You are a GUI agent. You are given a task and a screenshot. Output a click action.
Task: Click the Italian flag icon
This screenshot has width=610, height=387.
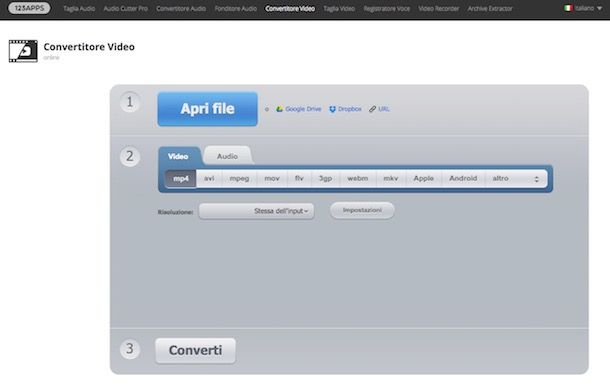click(x=568, y=8)
